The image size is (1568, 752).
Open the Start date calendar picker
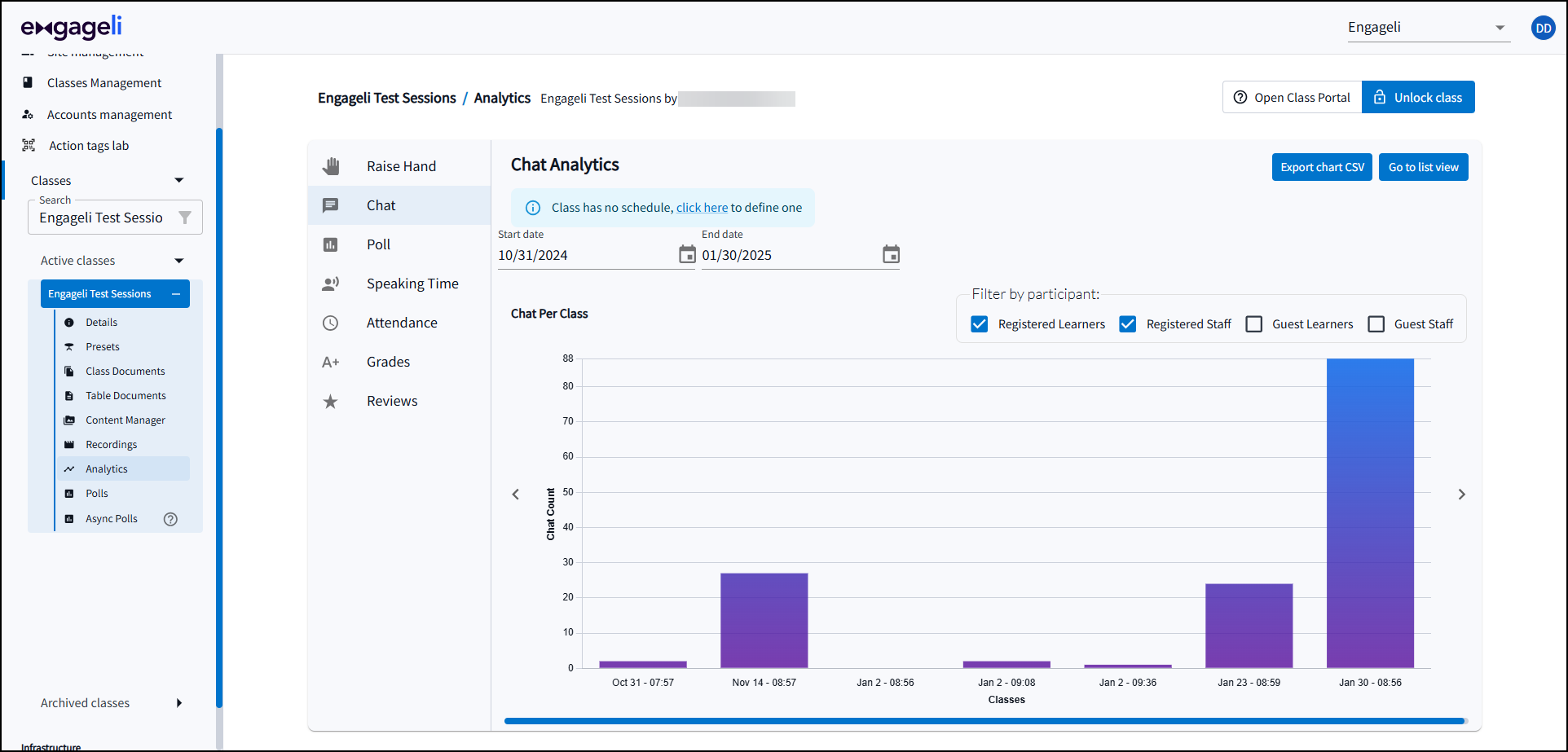click(x=687, y=255)
